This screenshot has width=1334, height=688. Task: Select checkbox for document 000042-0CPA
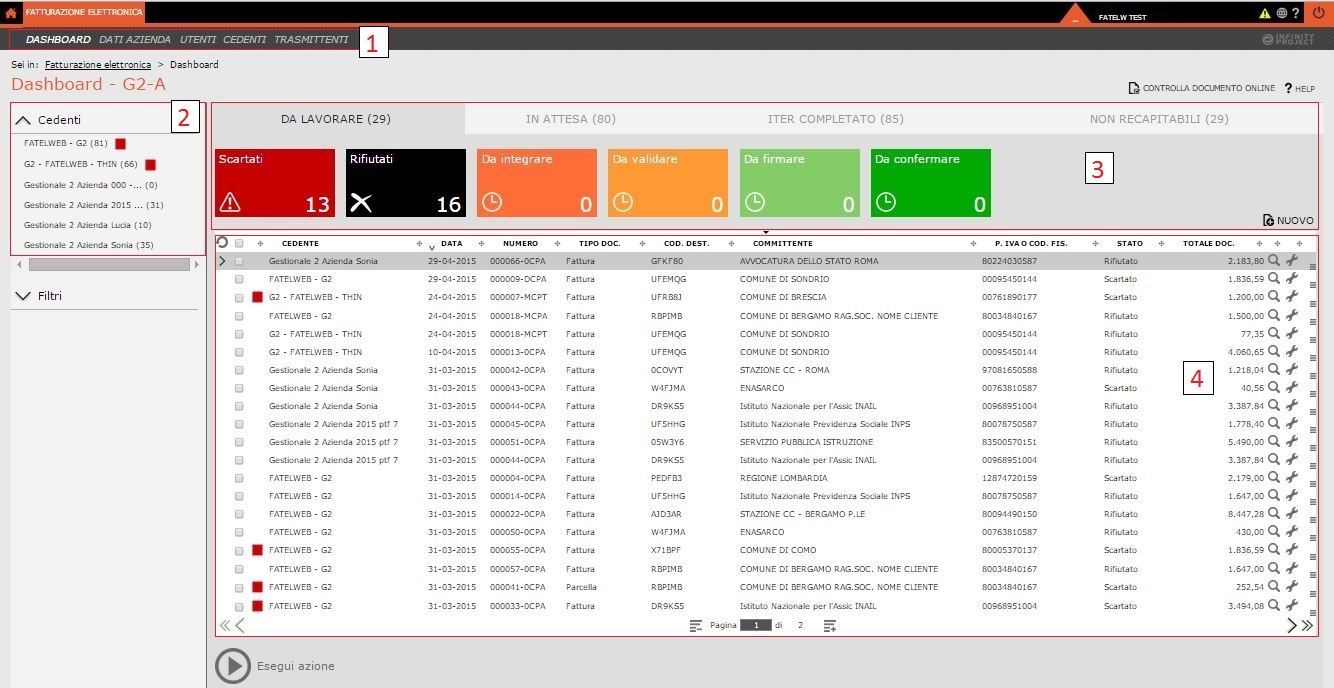point(239,370)
